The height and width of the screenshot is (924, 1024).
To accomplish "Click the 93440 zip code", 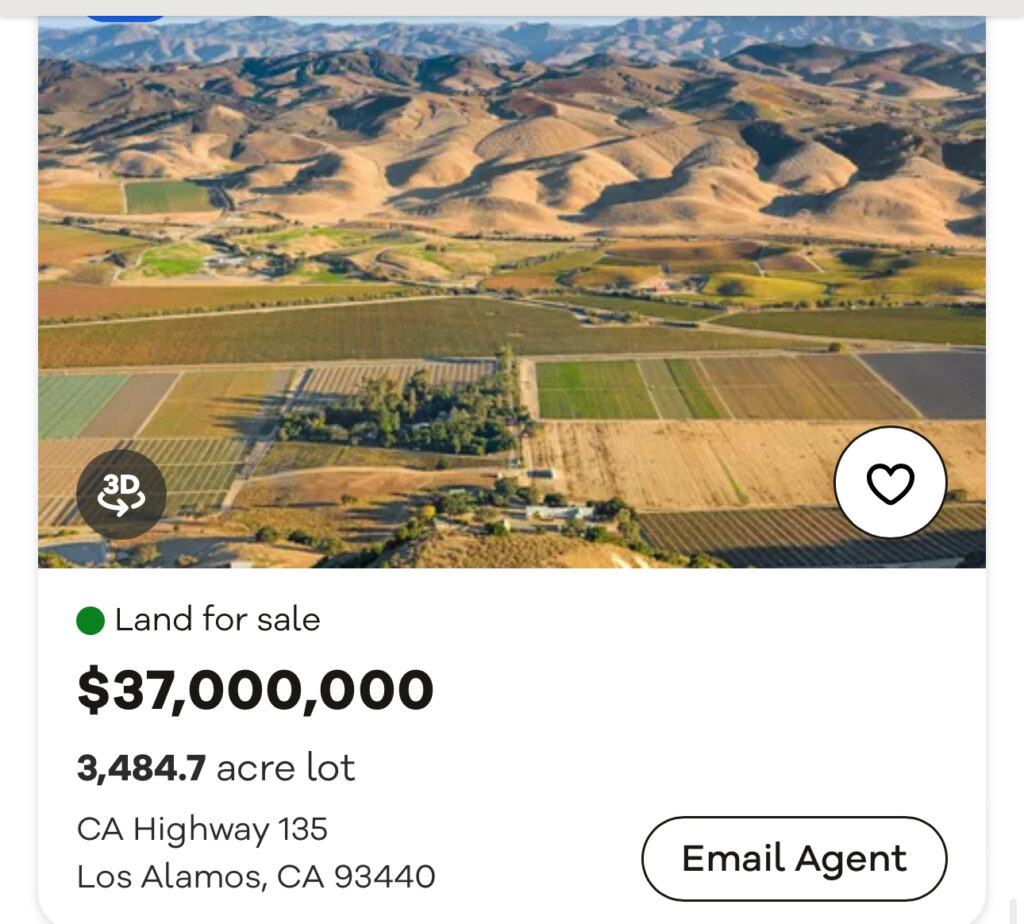I will click(385, 877).
